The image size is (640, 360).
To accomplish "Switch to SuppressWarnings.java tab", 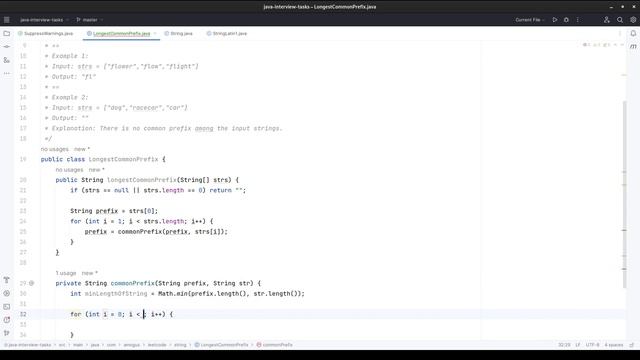I will tap(45, 33).
